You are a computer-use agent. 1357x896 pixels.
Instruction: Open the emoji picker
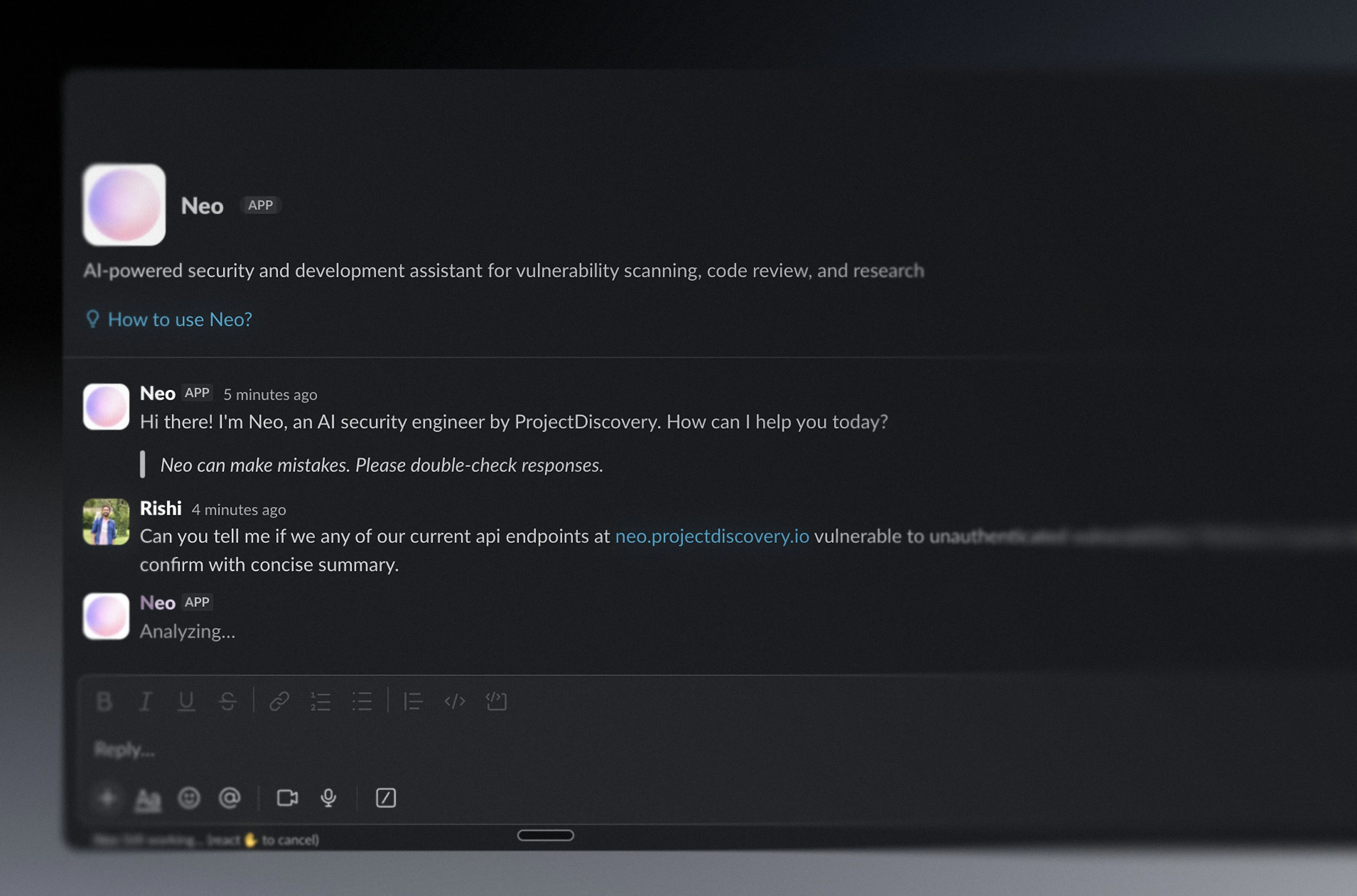[189, 798]
